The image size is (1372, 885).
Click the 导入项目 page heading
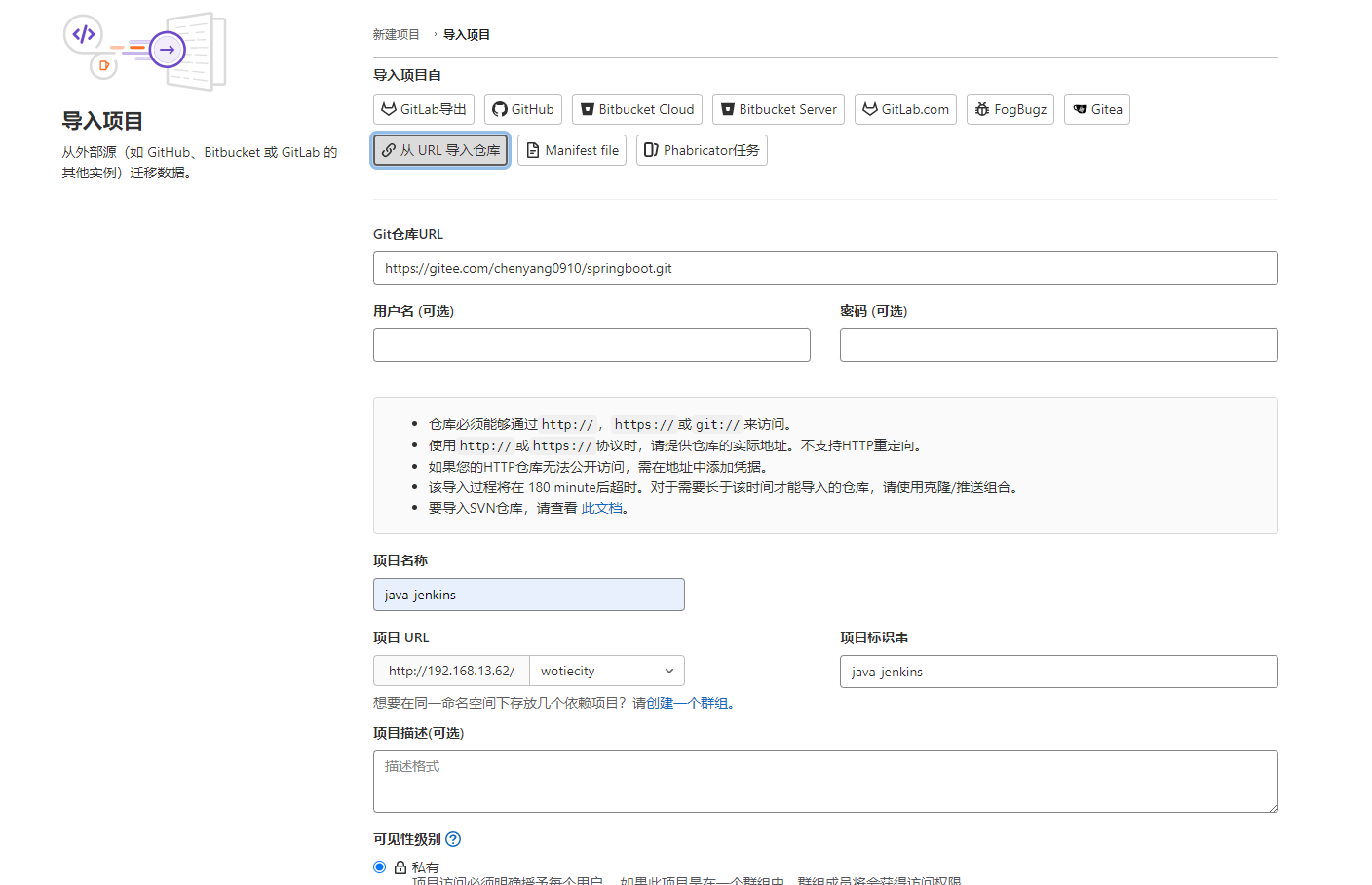pyautogui.click(x=102, y=121)
